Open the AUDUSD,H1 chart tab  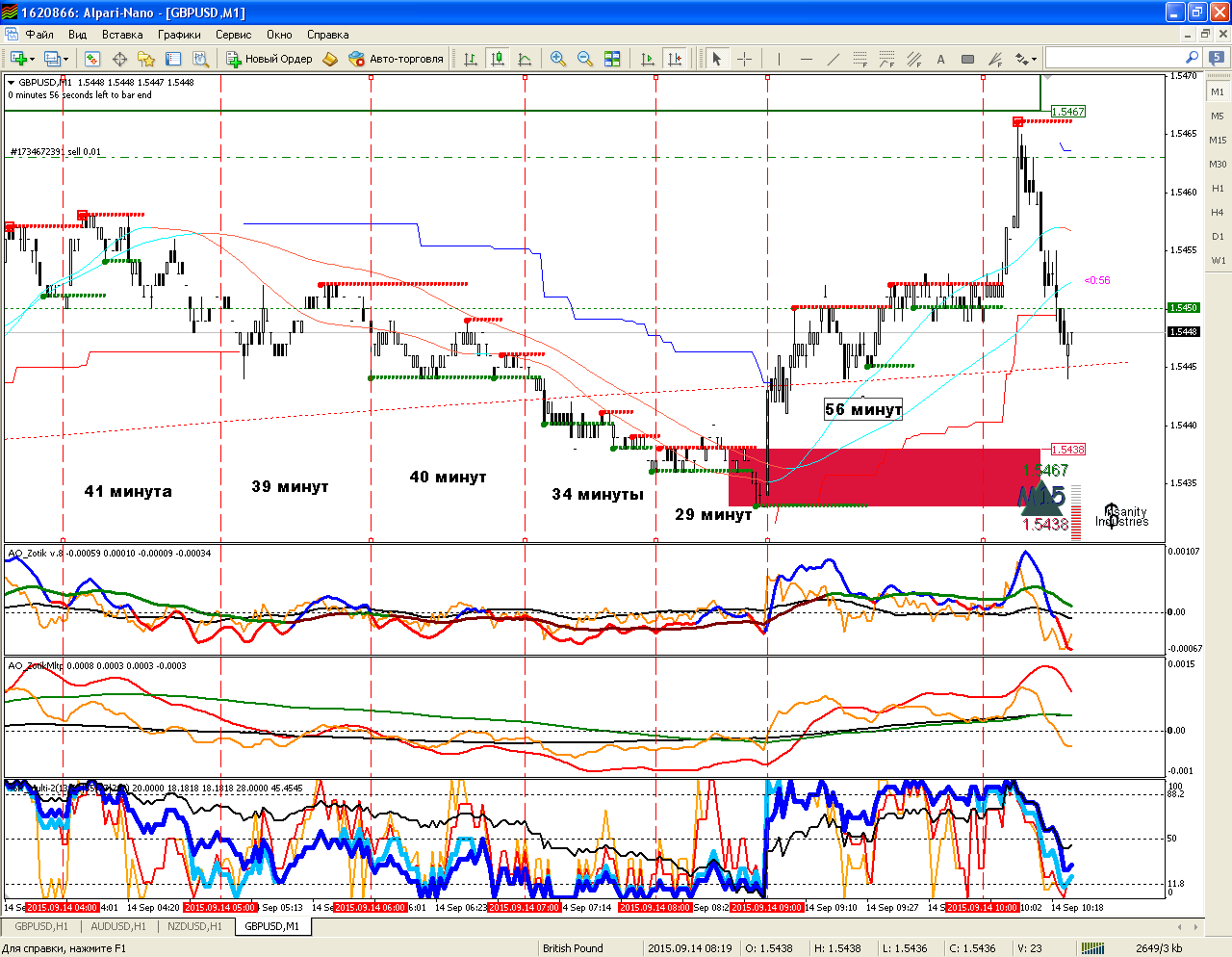(118, 926)
